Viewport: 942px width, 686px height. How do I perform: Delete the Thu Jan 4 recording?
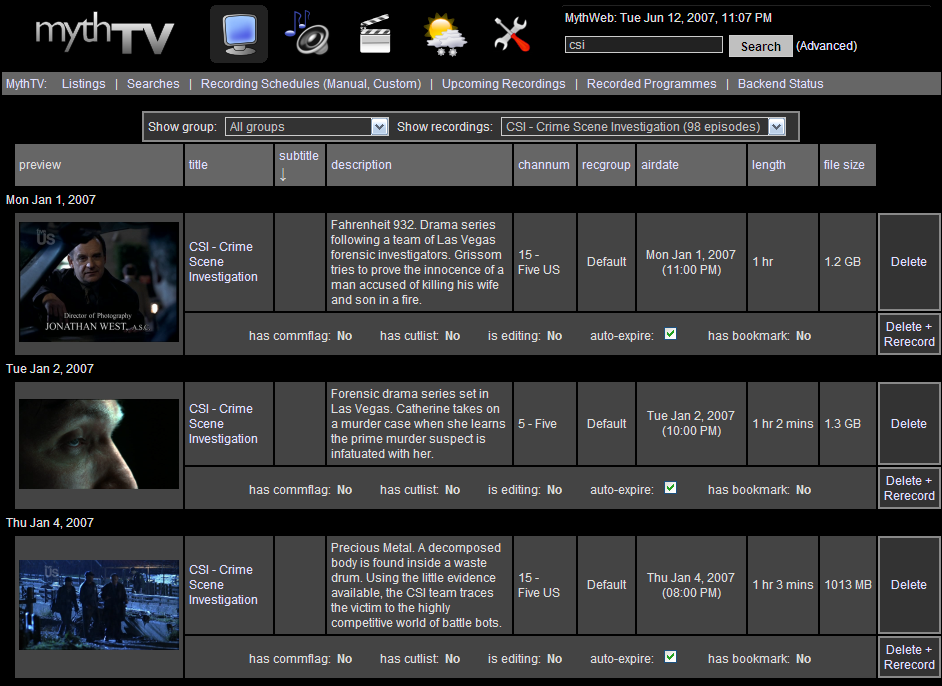pos(909,584)
